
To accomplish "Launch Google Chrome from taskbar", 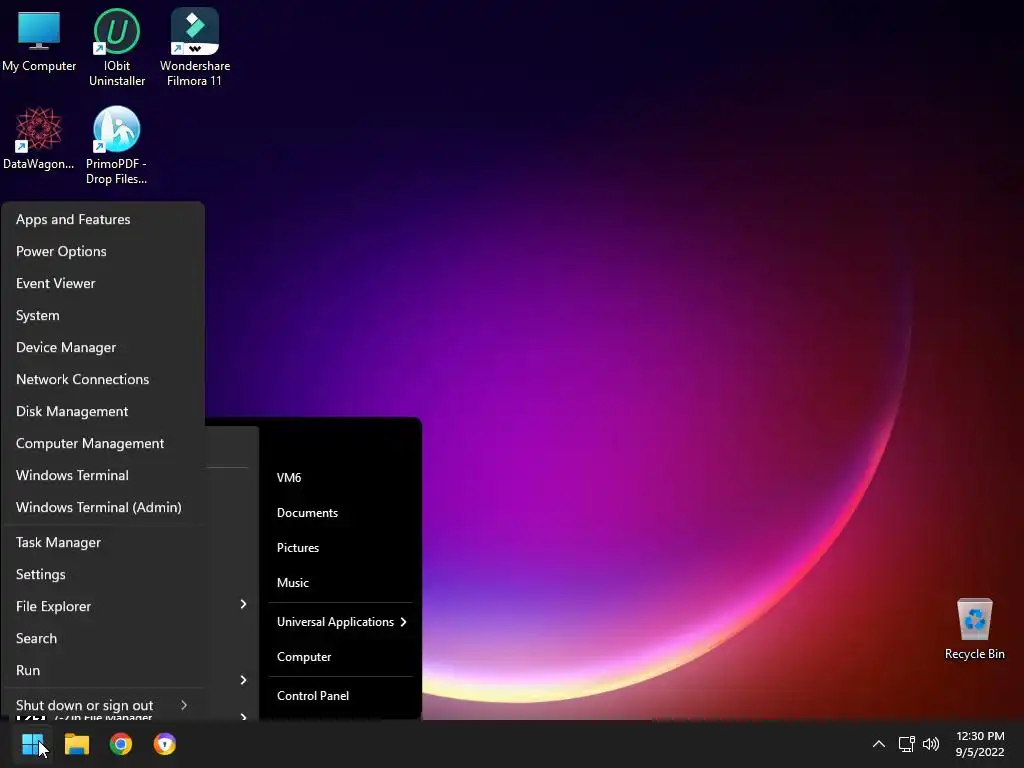I will 121,744.
